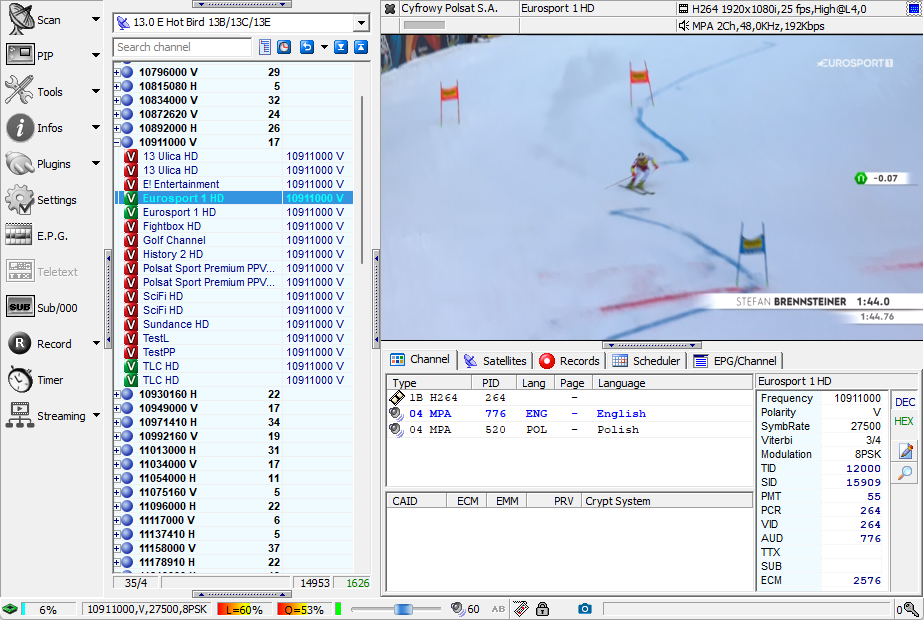The image size is (924, 620).
Task: Take a snapshot with the camera icon
Action: 584,609
